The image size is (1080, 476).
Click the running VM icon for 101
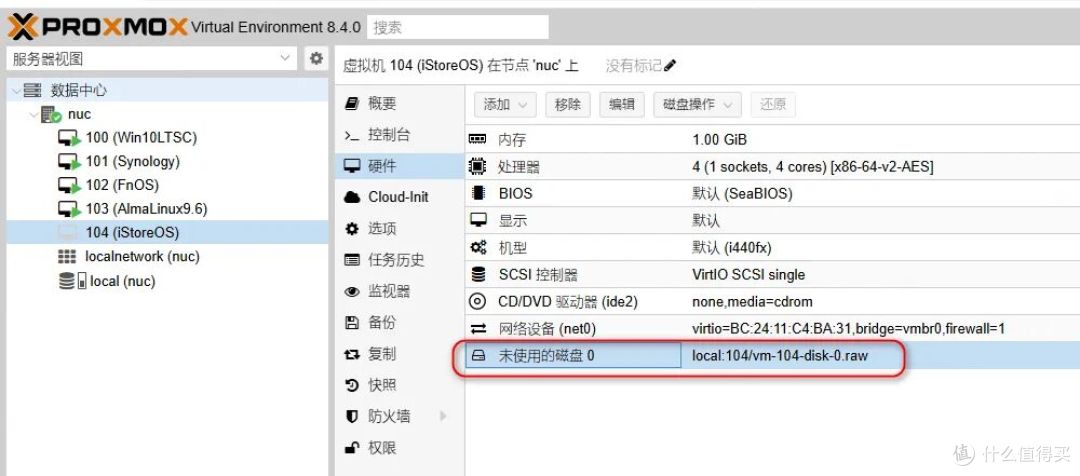pos(70,162)
